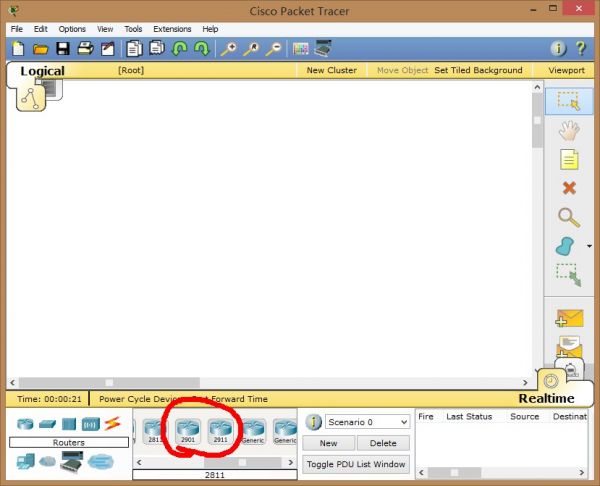Open the Options menu

(72, 29)
